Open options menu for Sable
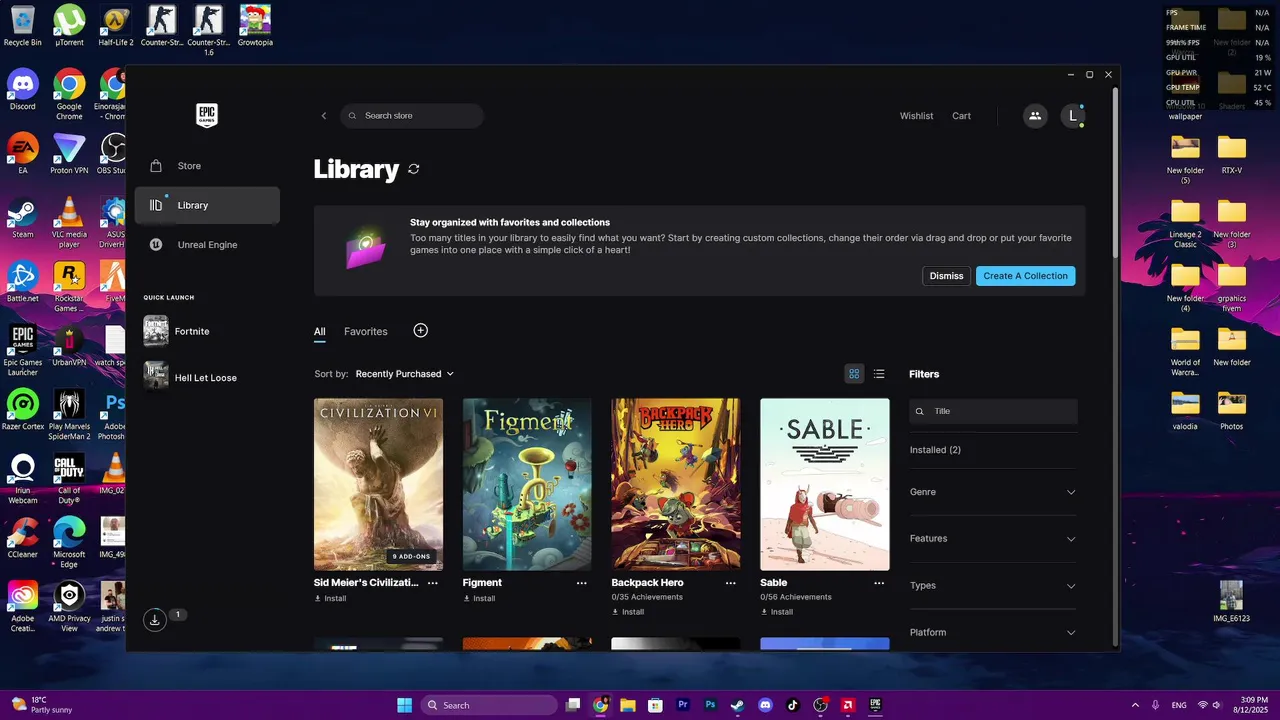The image size is (1280, 720). [880, 583]
